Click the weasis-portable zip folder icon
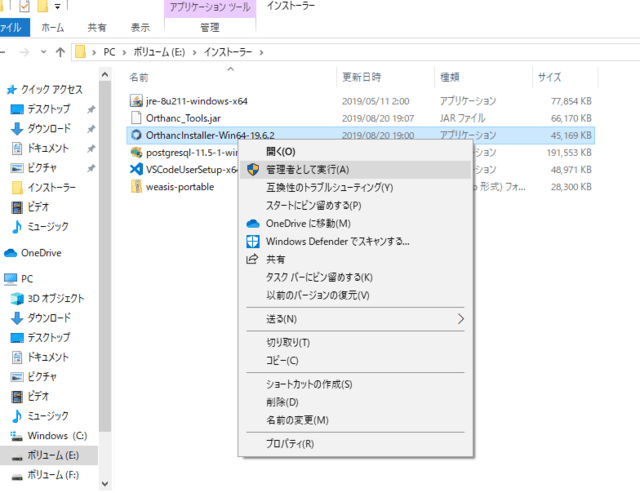 coord(138,187)
